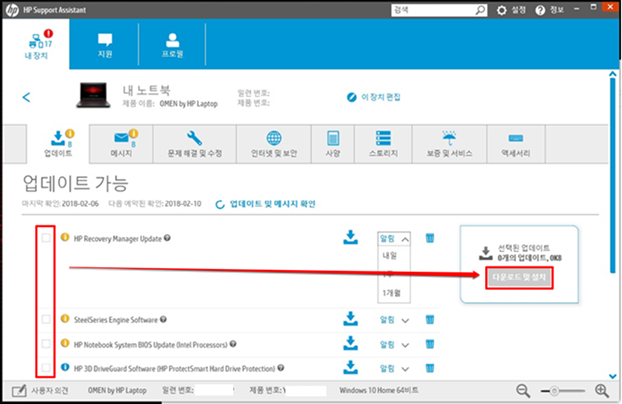Click the 정보 label in title bar

pos(557,10)
